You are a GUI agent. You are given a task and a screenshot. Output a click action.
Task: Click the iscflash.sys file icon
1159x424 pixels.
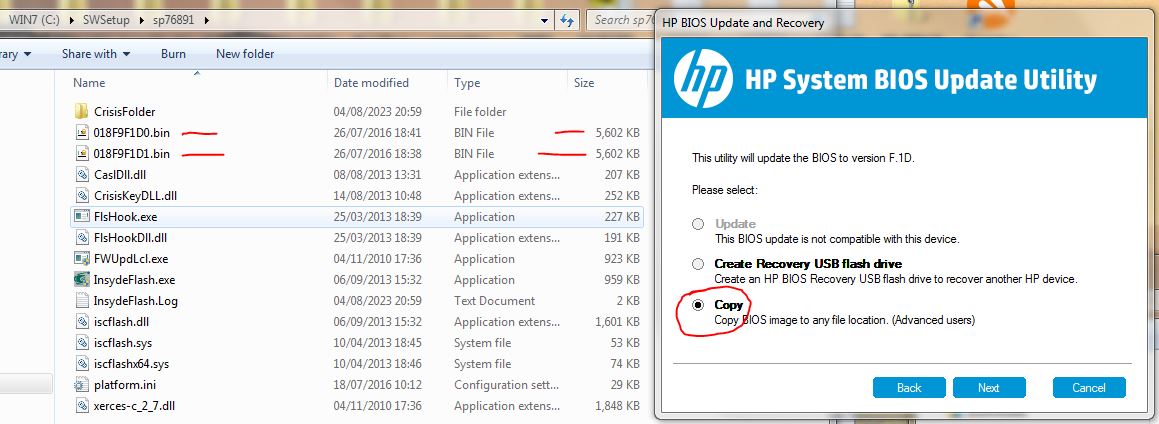81,343
